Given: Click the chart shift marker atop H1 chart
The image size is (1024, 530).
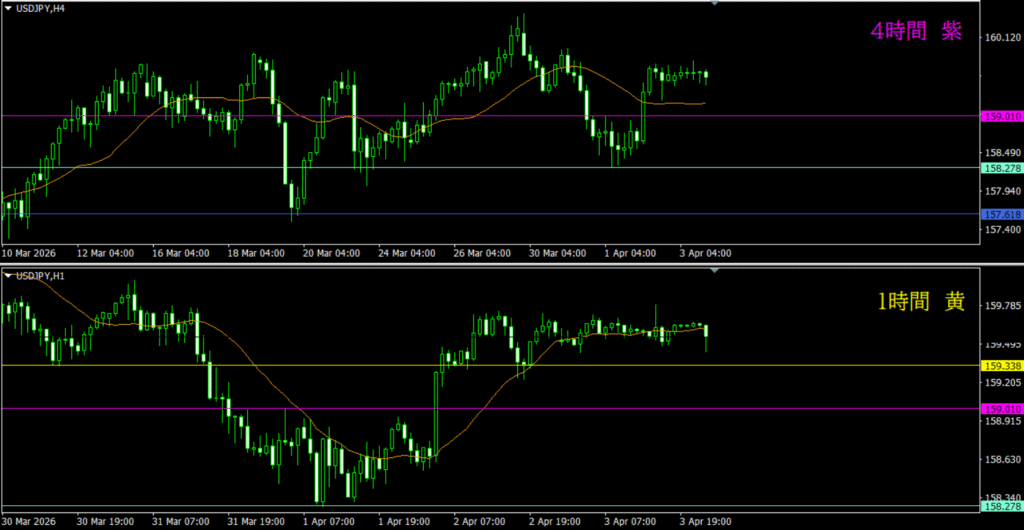Looking at the screenshot, I should pyautogui.click(x=714, y=270).
